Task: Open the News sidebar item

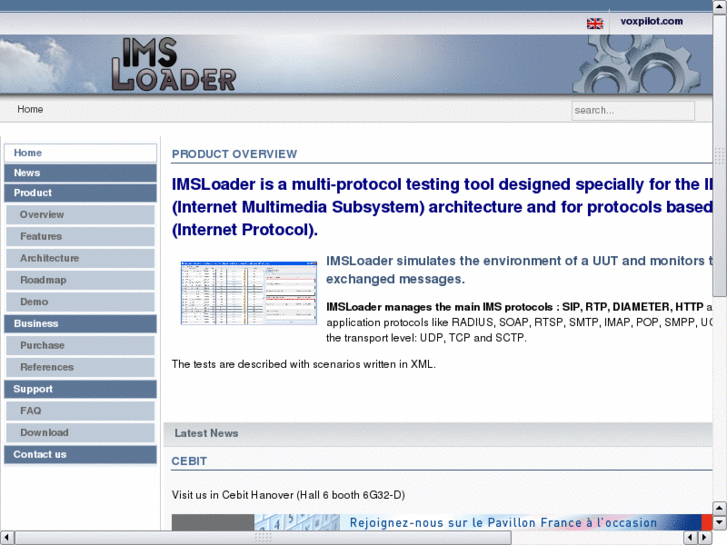Action: click(80, 173)
